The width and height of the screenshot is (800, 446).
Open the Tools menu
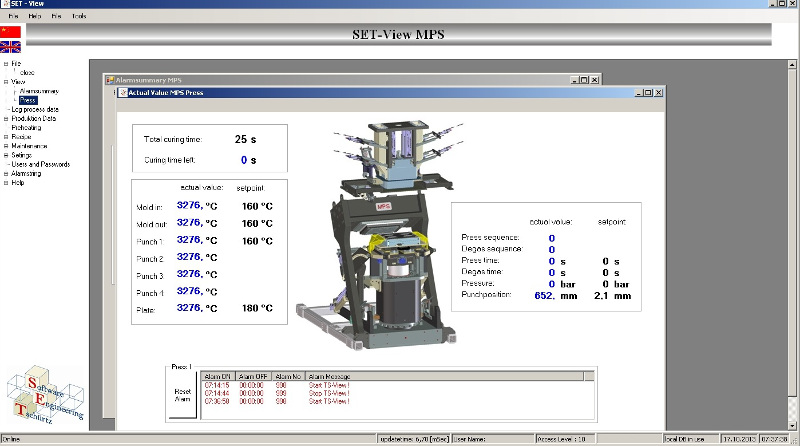pyautogui.click(x=79, y=16)
